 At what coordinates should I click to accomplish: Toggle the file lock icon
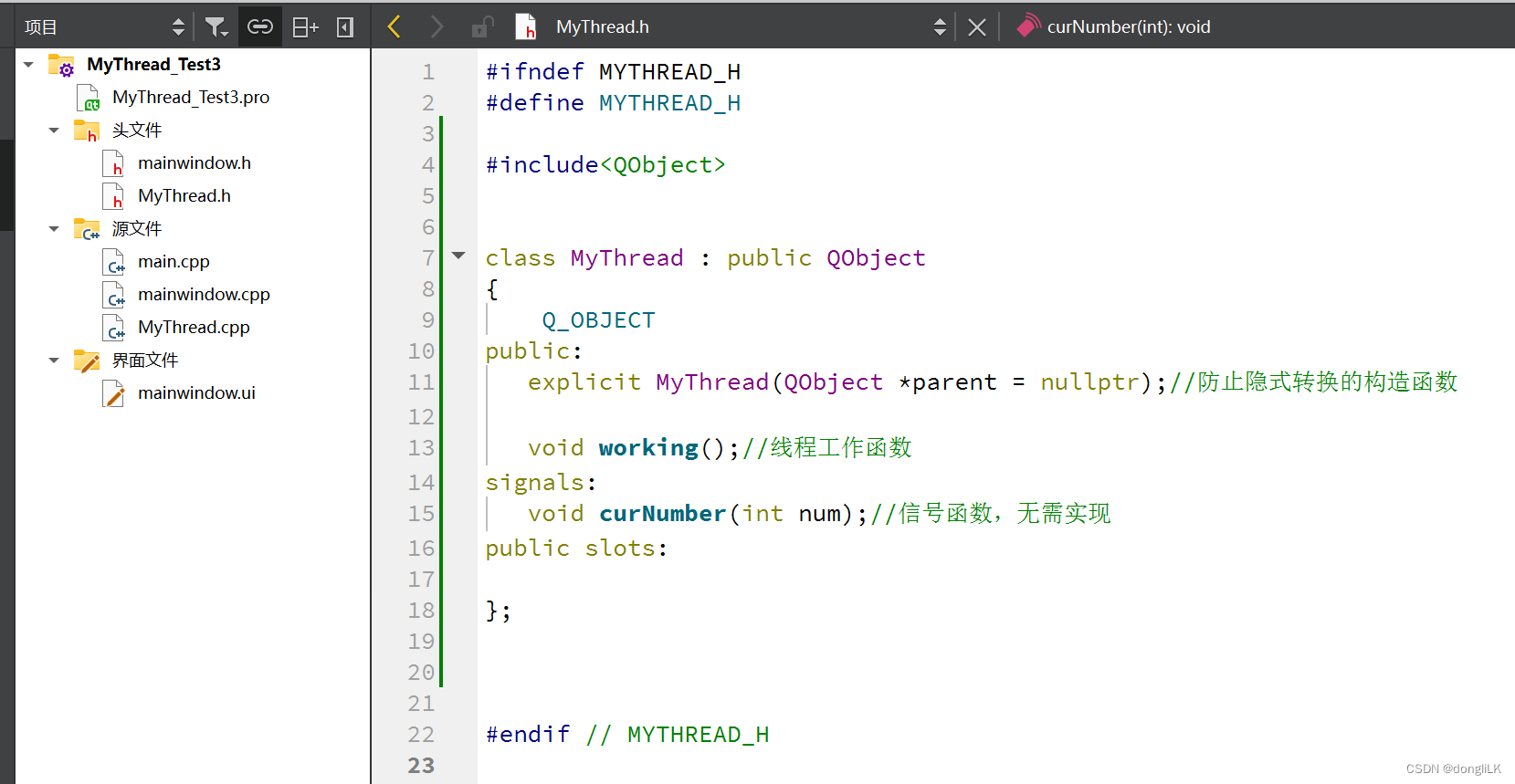click(482, 27)
